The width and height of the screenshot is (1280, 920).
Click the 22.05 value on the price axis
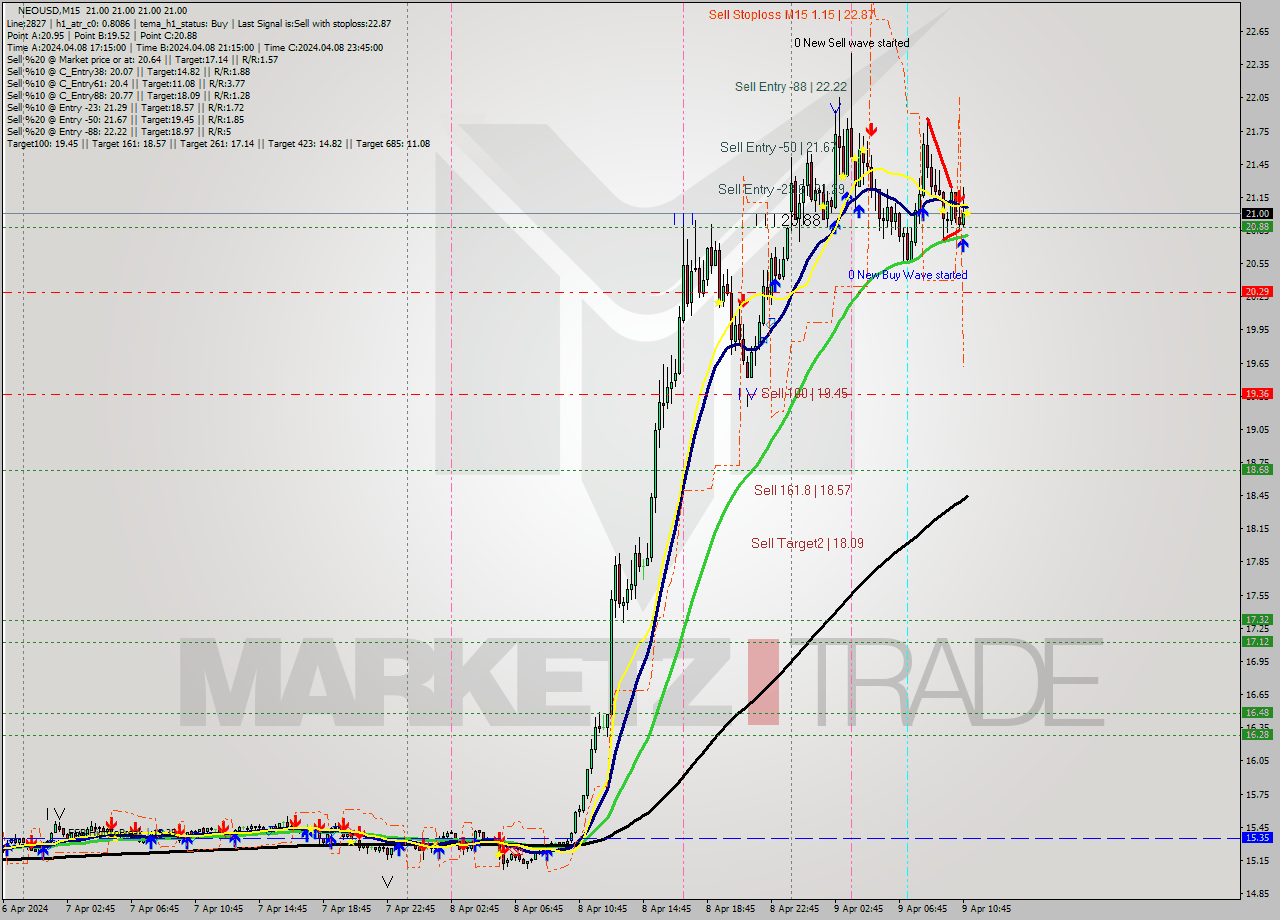(x=1257, y=98)
